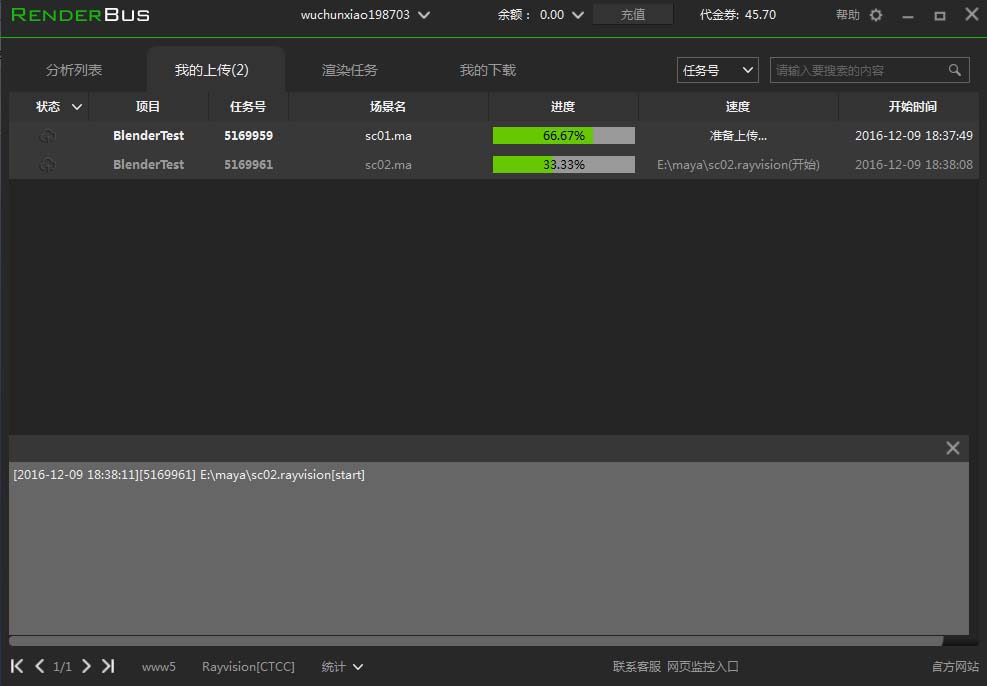Click the RenderBus logo
Viewport: 987px width, 686px height.
point(80,14)
